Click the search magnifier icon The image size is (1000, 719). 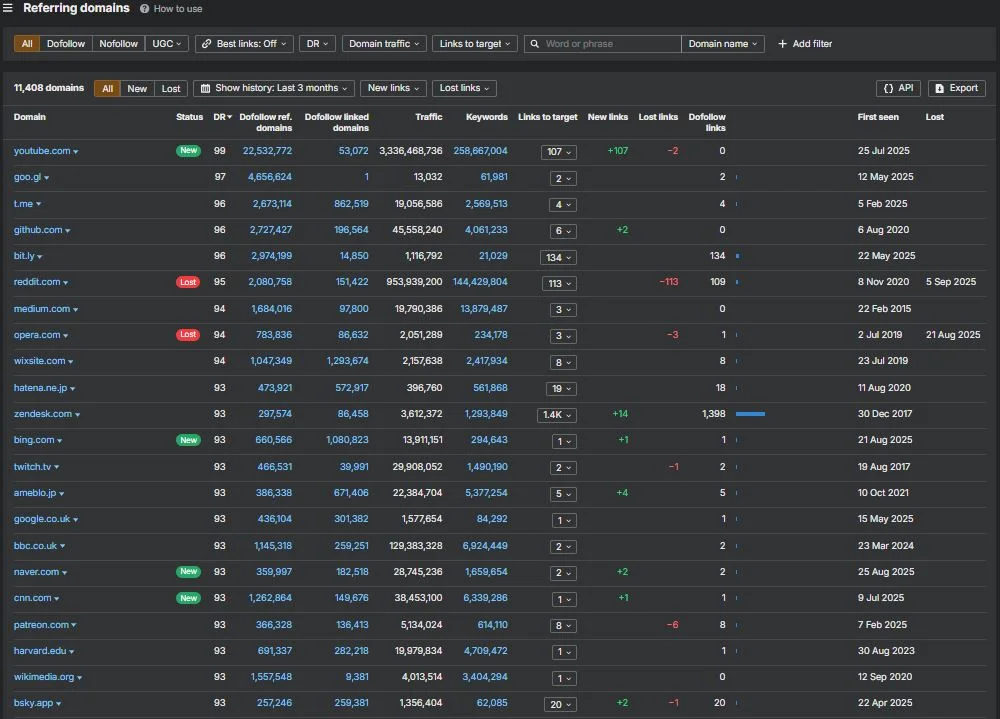click(534, 43)
